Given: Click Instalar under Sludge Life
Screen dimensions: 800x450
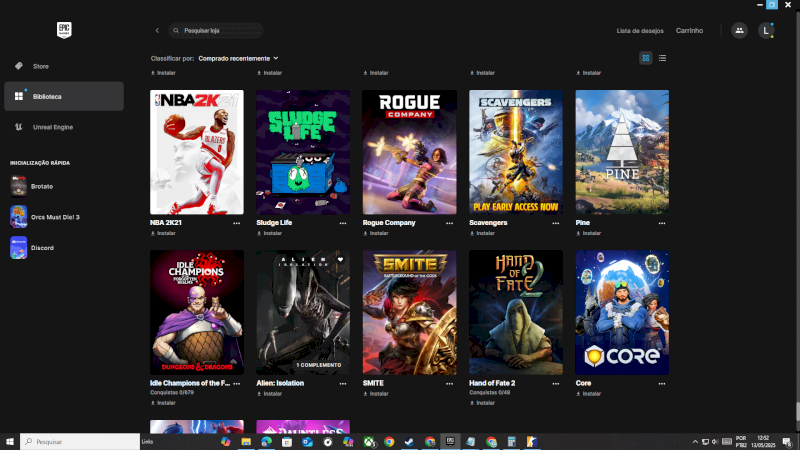Looking at the screenshot, I should click(269, 233).
